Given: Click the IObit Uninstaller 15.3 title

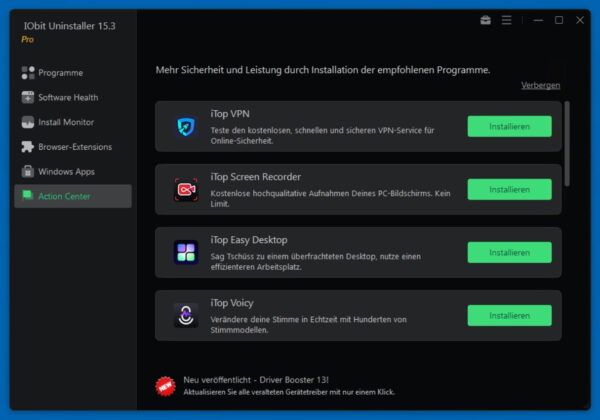Looking at the screenshot, I should click(x=69, y=26).
